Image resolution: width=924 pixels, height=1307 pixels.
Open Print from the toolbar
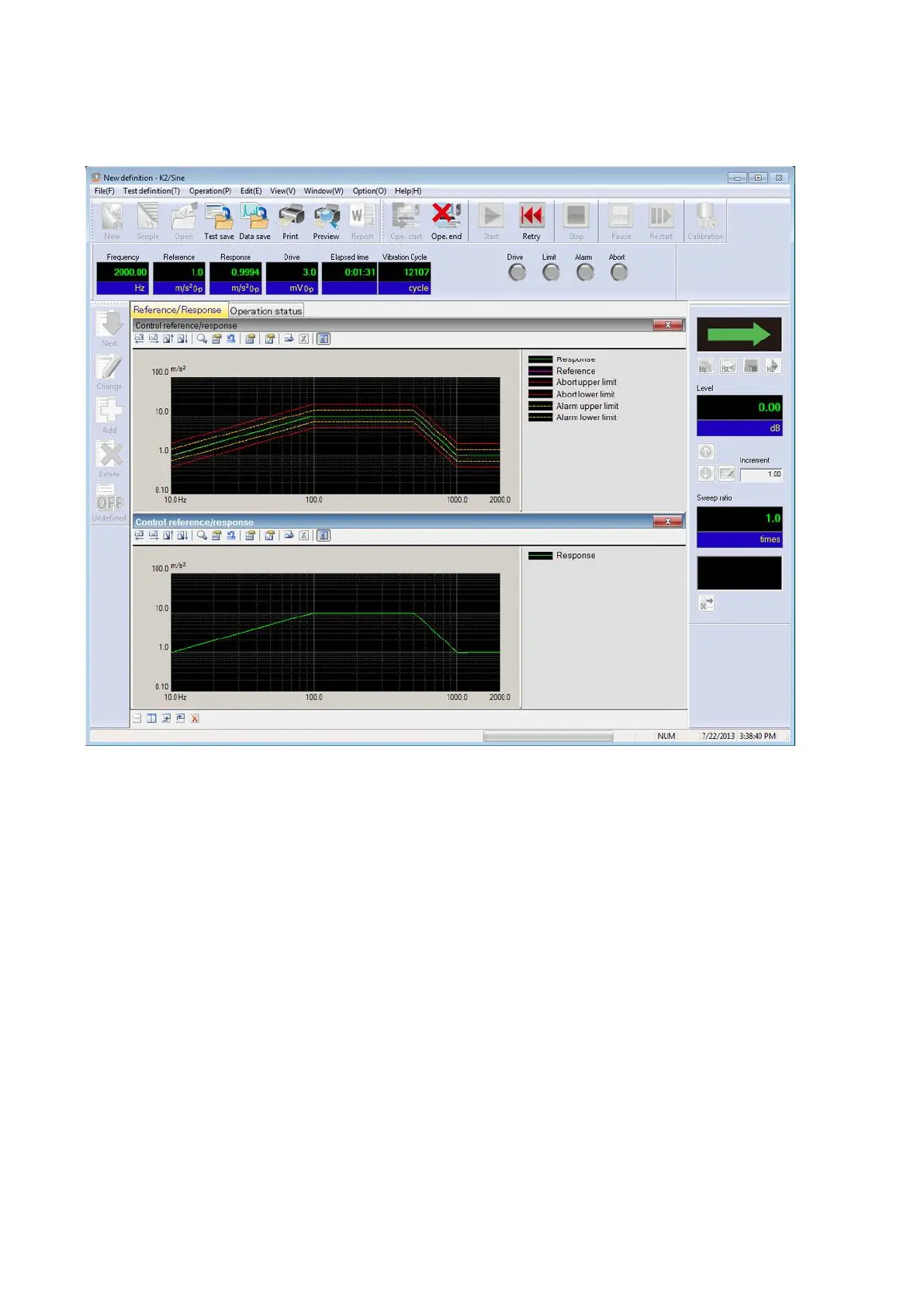point(291,220)
